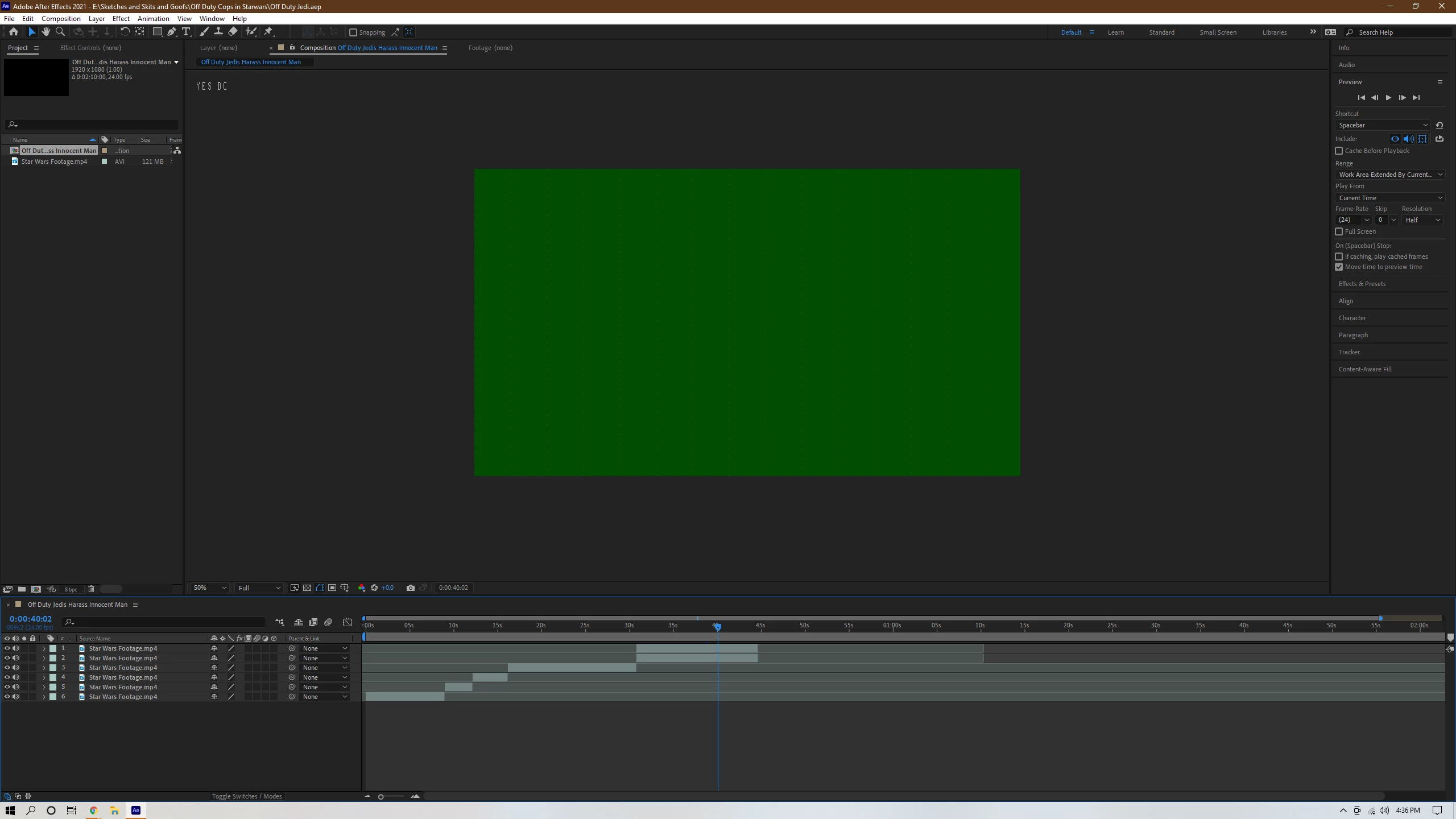1456x819 pixels.
Task: Jump to last frame in Preview
Action: [1416, 98]
